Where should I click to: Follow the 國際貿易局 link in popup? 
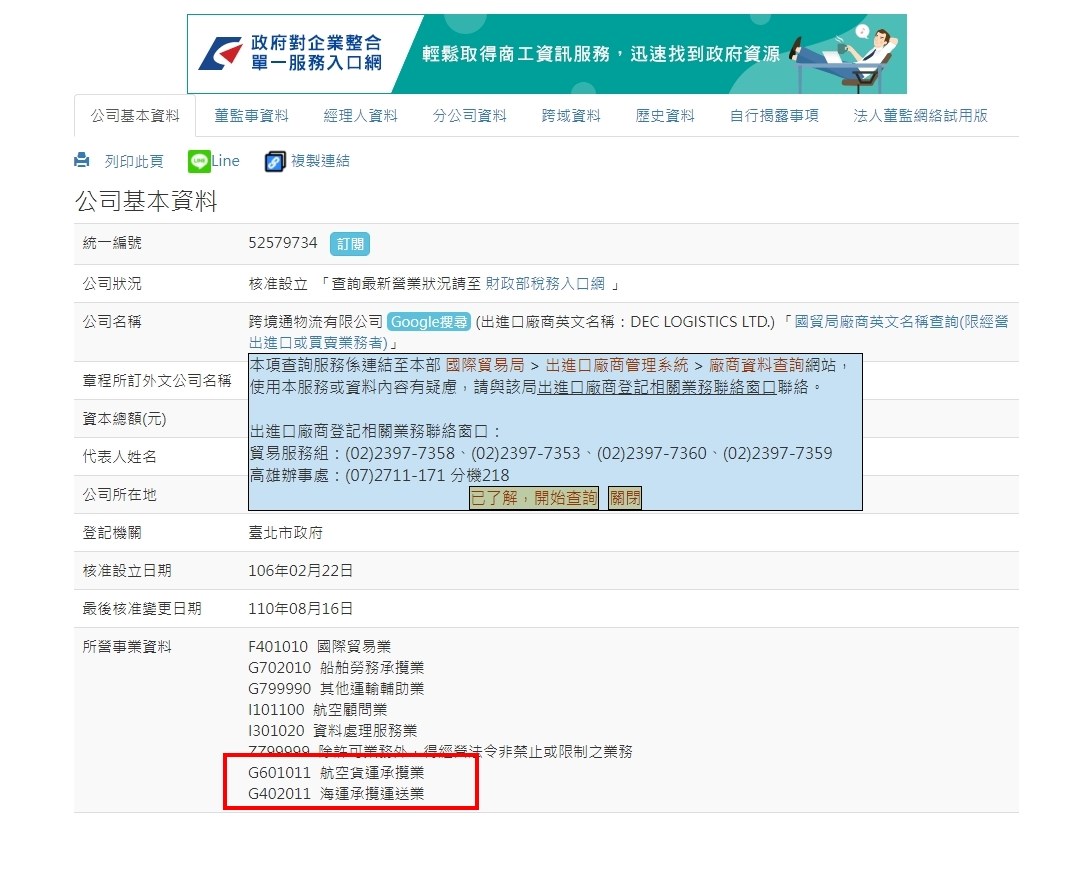coord(485,366)
